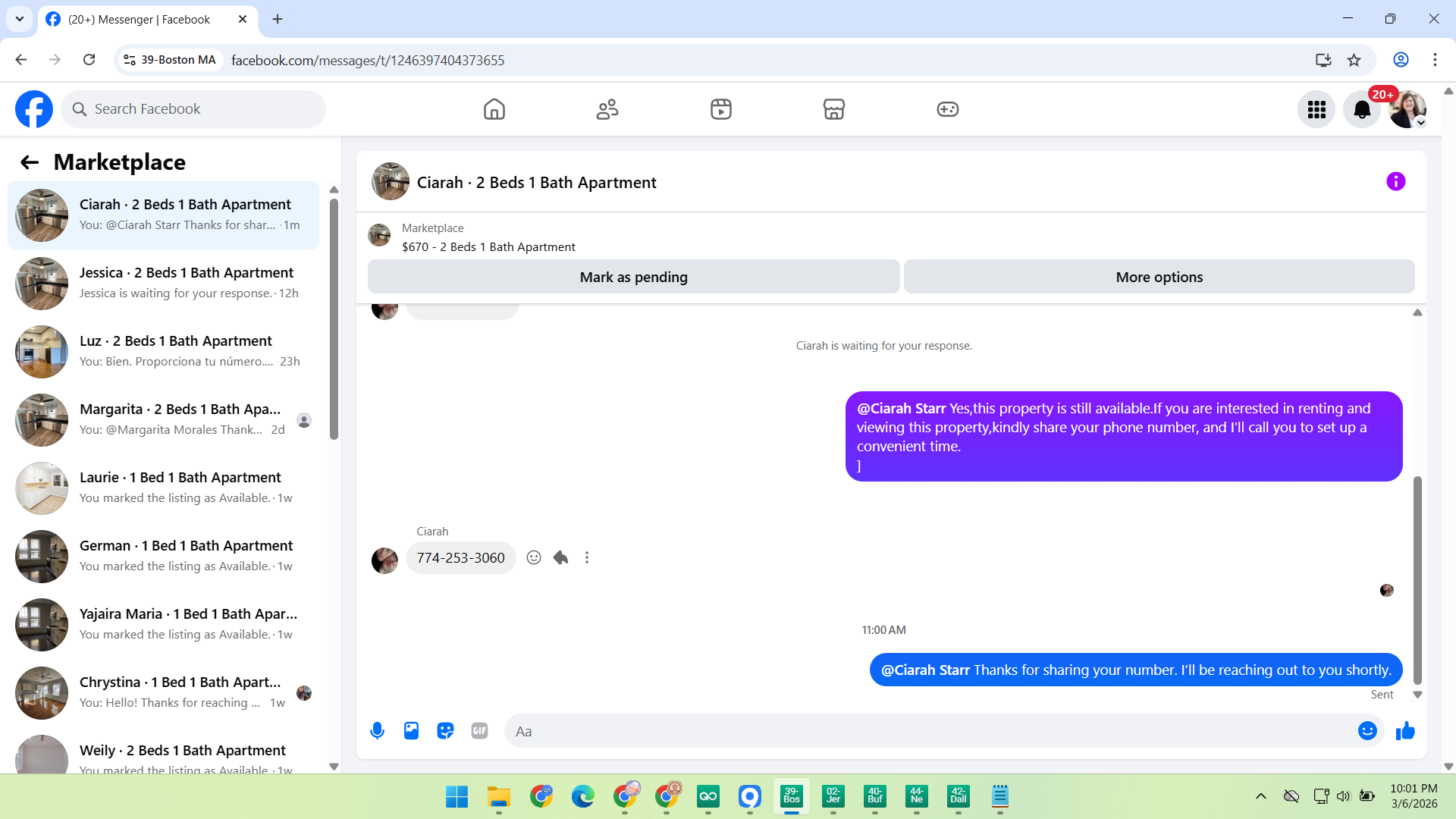
Task: Attach a photo using image icon
Action: tap(411, 731)
